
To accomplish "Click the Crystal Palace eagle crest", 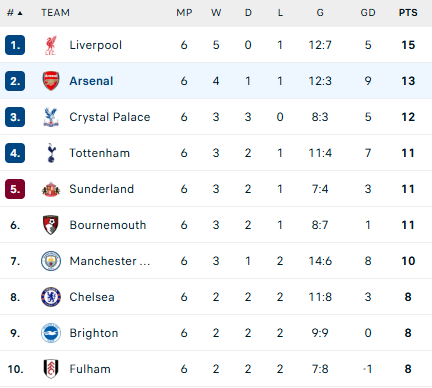I will 51,117.
